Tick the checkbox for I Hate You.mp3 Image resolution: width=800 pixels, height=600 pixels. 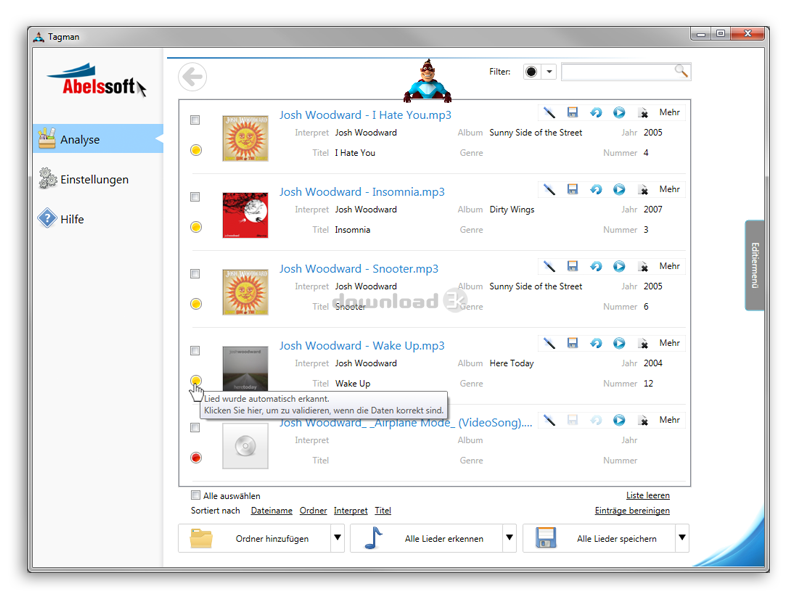pos(195,120)
